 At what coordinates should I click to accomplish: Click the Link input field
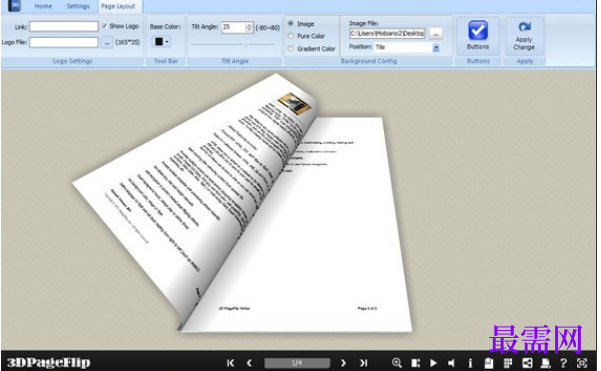pyautogui.click(x=64, y=26)
